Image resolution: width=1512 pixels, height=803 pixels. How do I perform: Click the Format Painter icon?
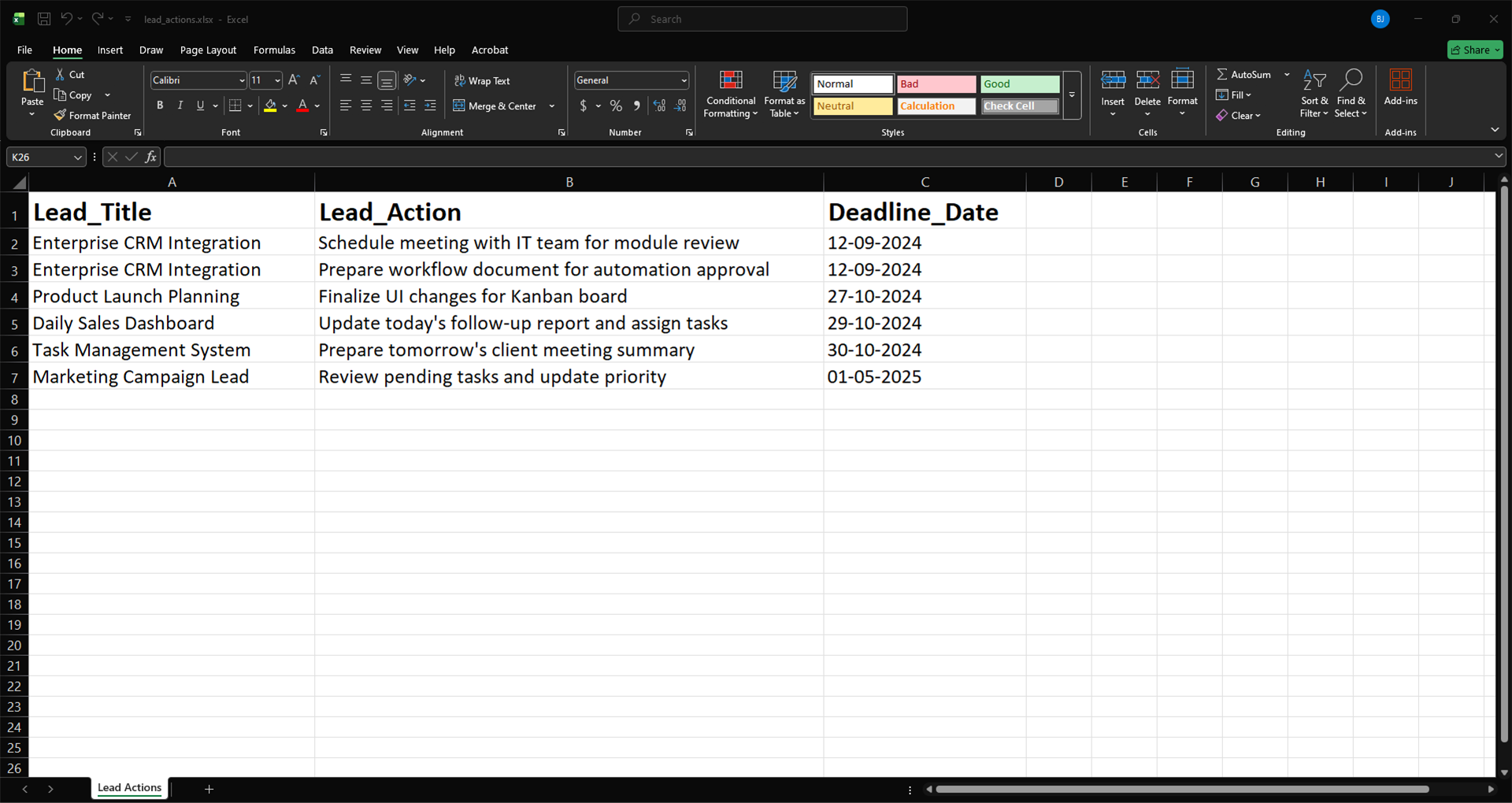coord(60,116)
